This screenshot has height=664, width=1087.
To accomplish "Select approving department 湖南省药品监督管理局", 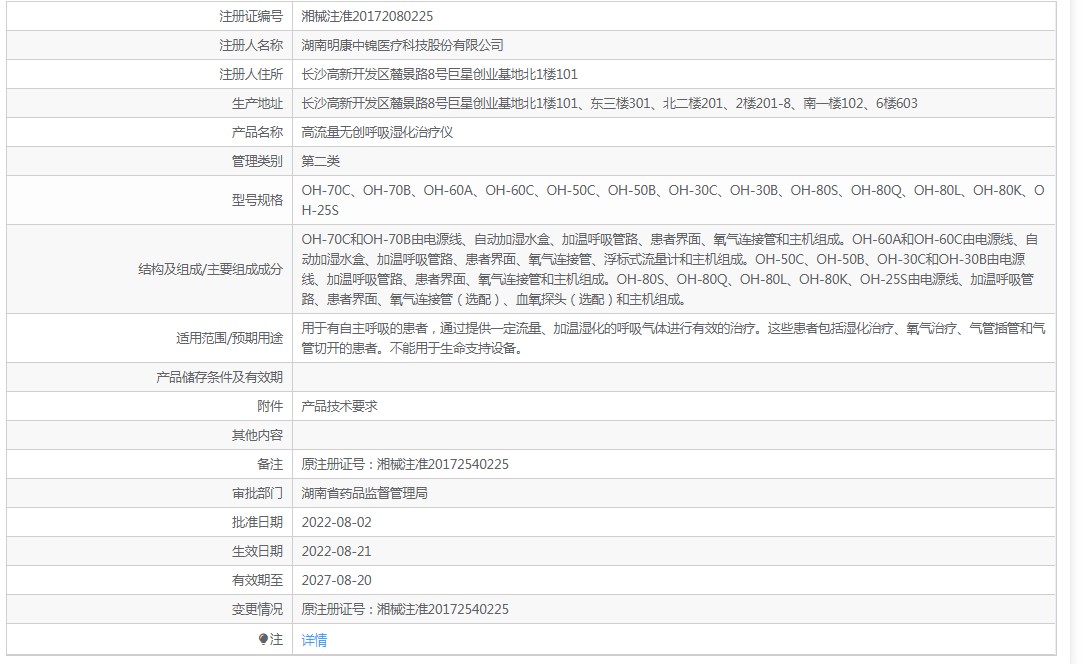I will click(x=364, y=493).
